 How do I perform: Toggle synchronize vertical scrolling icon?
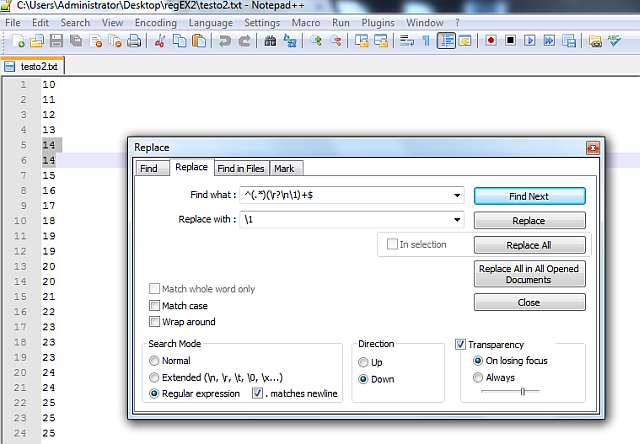[x=361, y=41]
